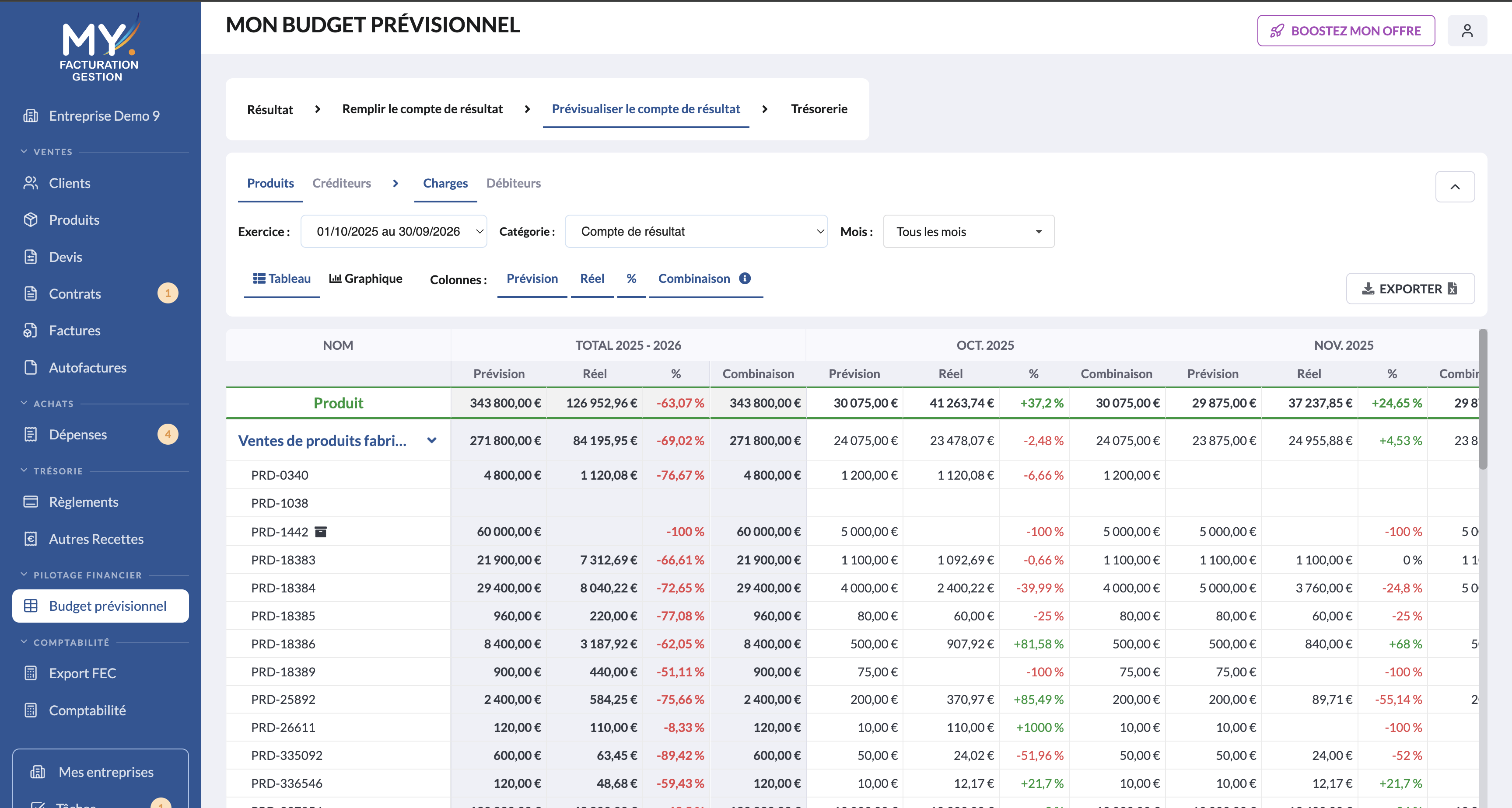The width and height of the screenshot is (1512, 808).
Task: Open Budget prévisionnel in sidebar
Action: [100, 606]
